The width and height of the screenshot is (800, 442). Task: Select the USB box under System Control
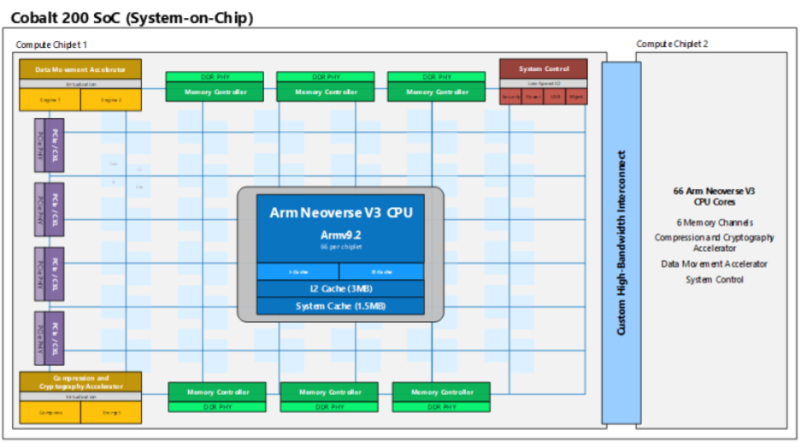point(555,97)
